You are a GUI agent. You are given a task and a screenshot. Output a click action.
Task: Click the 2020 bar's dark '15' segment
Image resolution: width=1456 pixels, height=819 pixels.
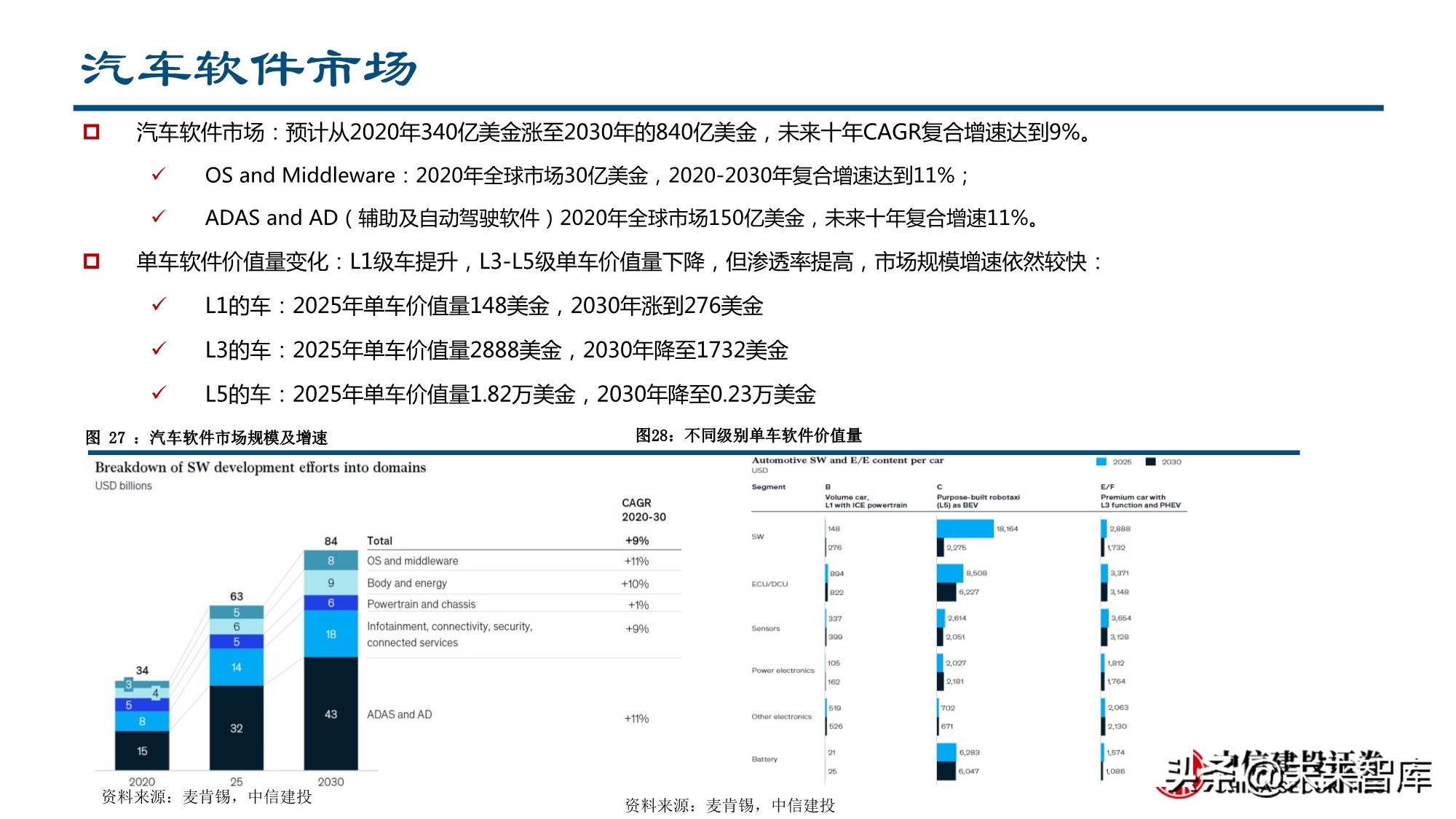[142, 751]
